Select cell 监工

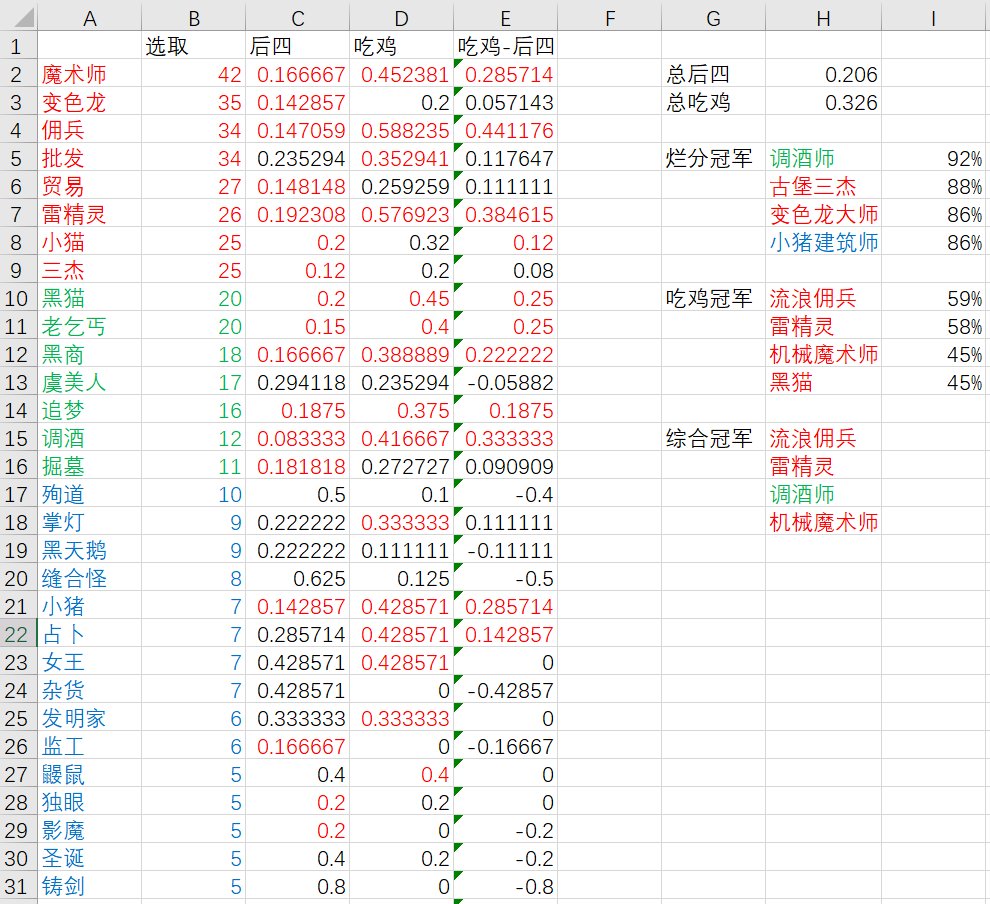pos(90,746)
